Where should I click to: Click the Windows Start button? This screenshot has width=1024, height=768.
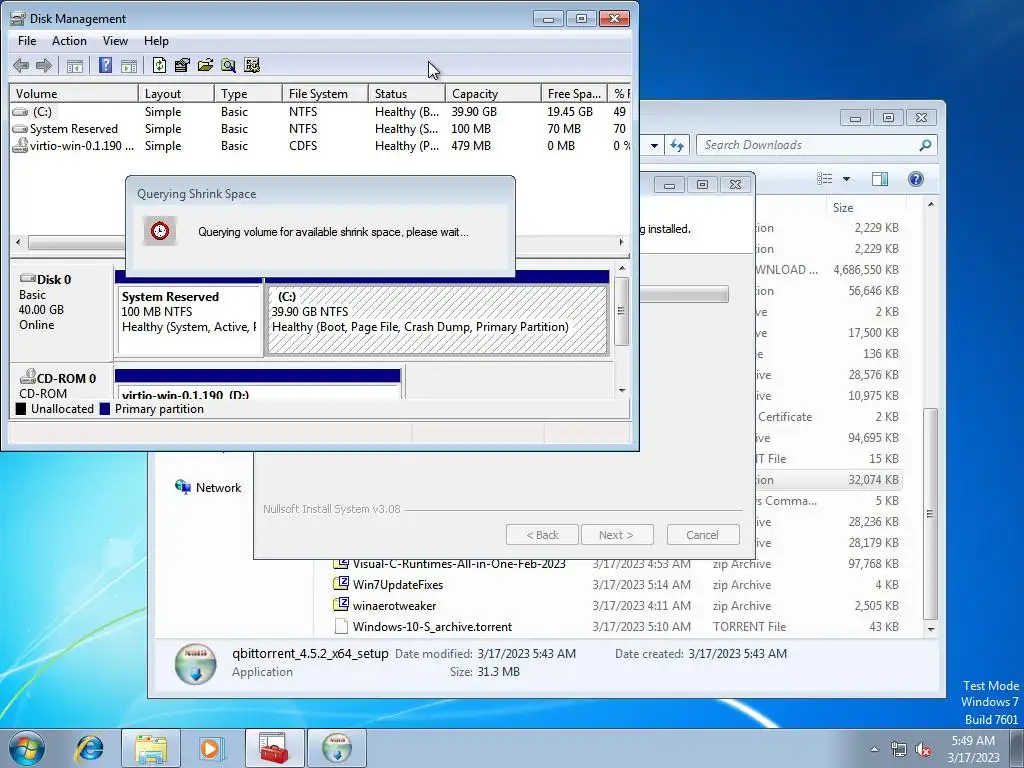[x=27, y=748]
